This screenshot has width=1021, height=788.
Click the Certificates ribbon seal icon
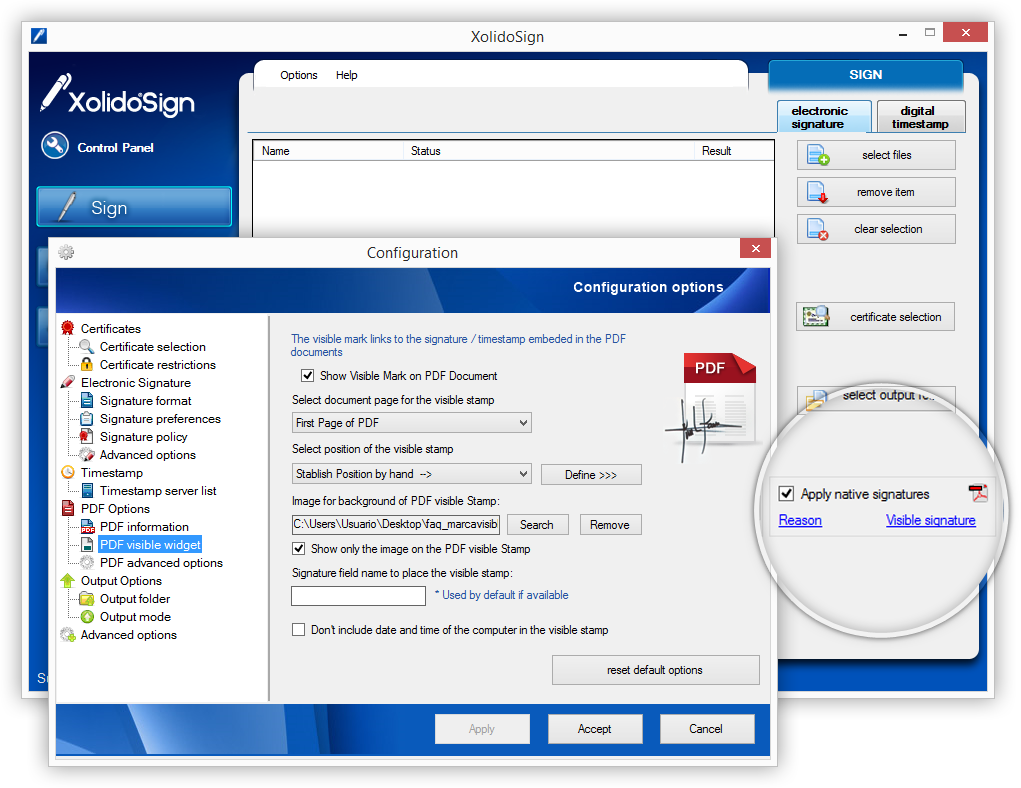(68, 328)
